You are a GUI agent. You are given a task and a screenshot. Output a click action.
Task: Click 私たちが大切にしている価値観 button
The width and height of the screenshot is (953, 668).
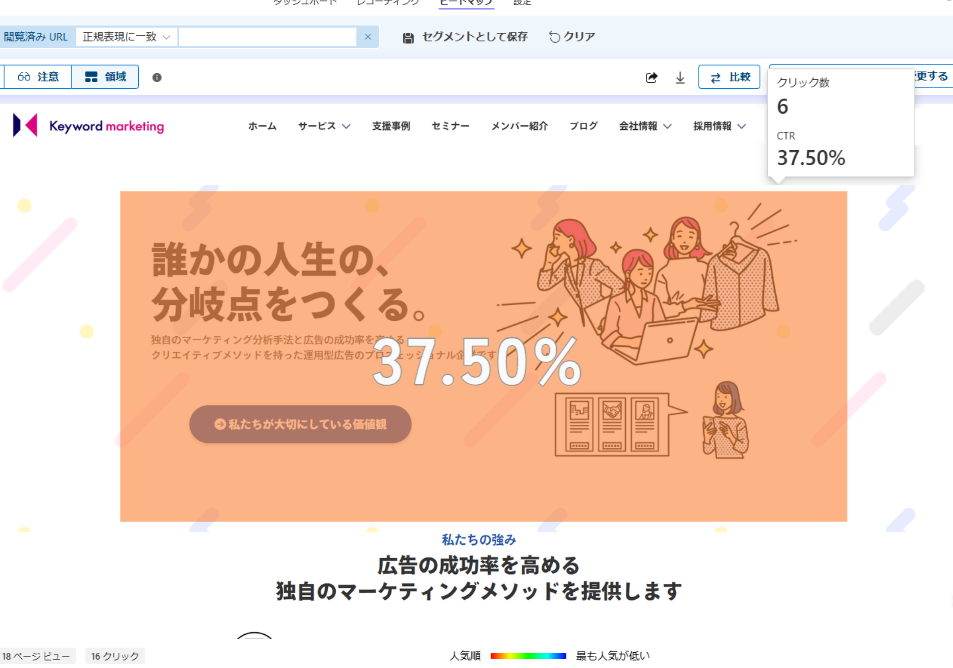(x=300, y=424)
